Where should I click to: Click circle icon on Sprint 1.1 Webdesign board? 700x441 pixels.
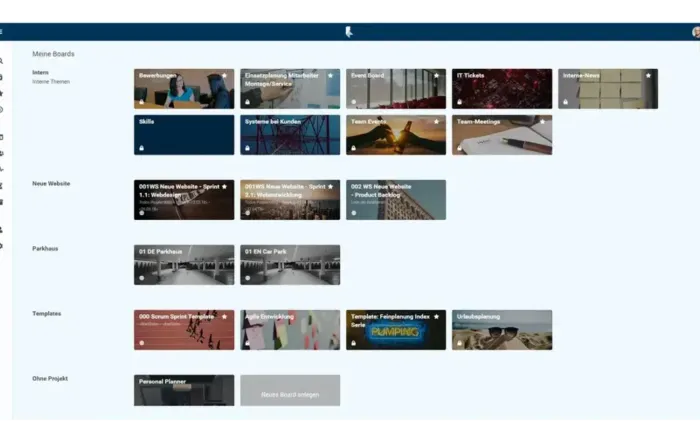[142, 213]
